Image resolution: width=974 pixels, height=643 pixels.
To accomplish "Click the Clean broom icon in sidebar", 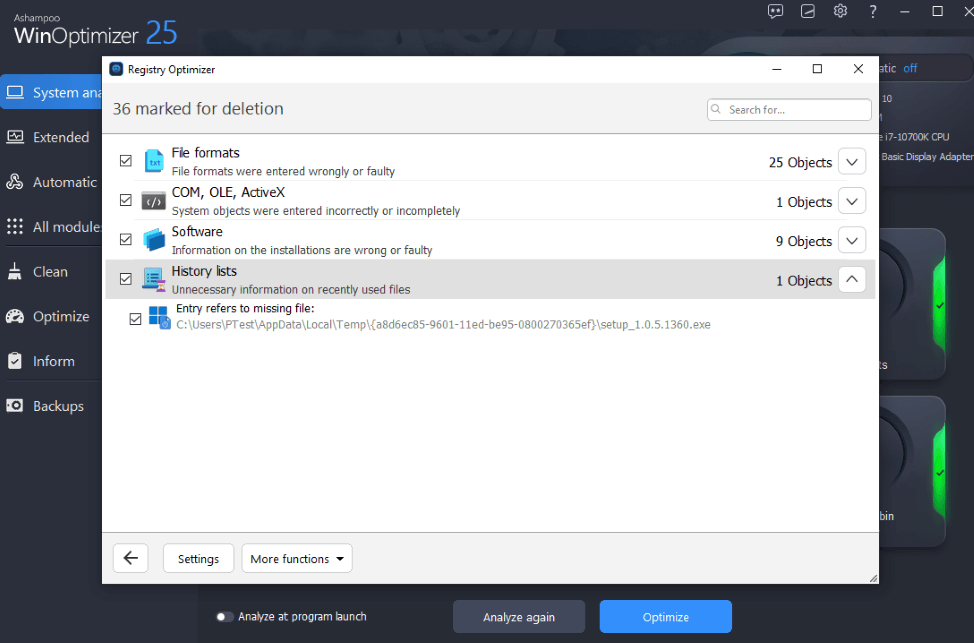I will [x=15, y=271].
